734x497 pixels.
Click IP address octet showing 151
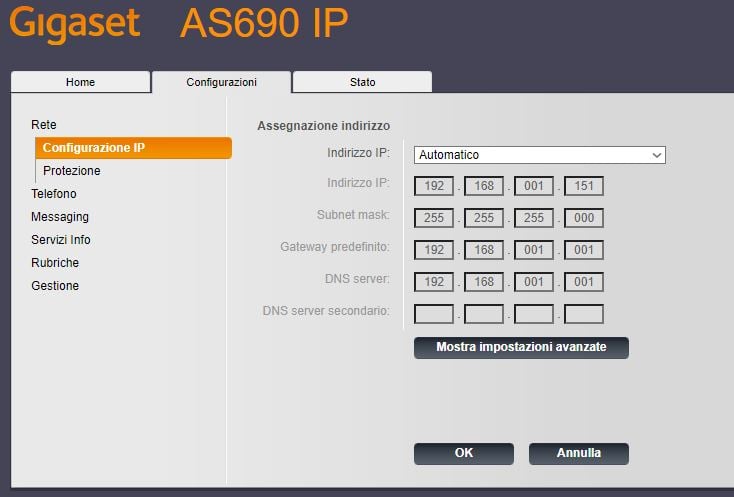tap(584, 186)
